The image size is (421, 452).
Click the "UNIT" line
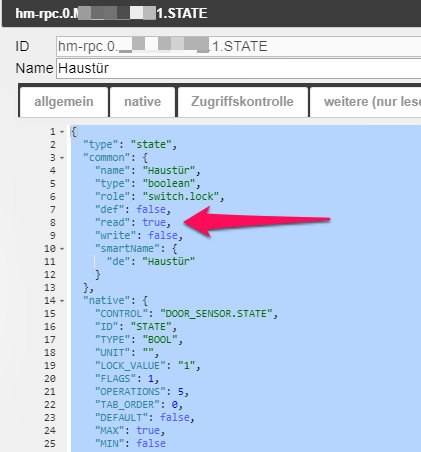tap(127, 353)
